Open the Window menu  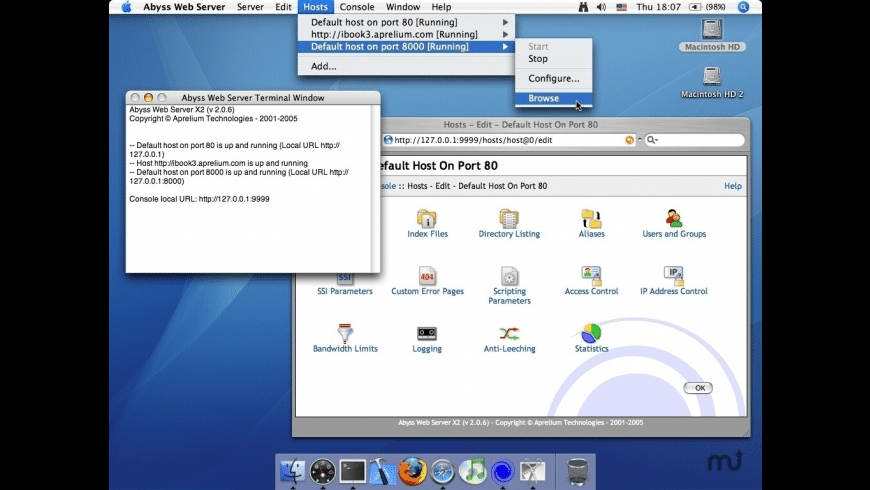click(403, 7)
